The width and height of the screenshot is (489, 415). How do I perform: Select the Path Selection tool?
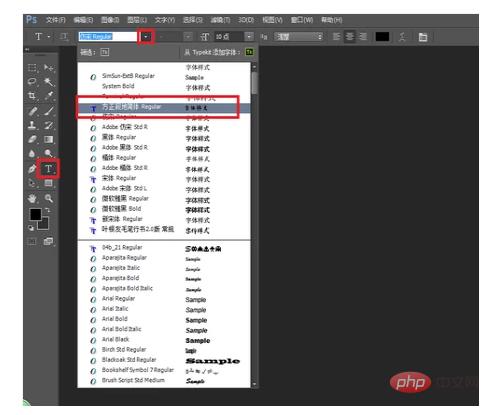coord(32,183)
